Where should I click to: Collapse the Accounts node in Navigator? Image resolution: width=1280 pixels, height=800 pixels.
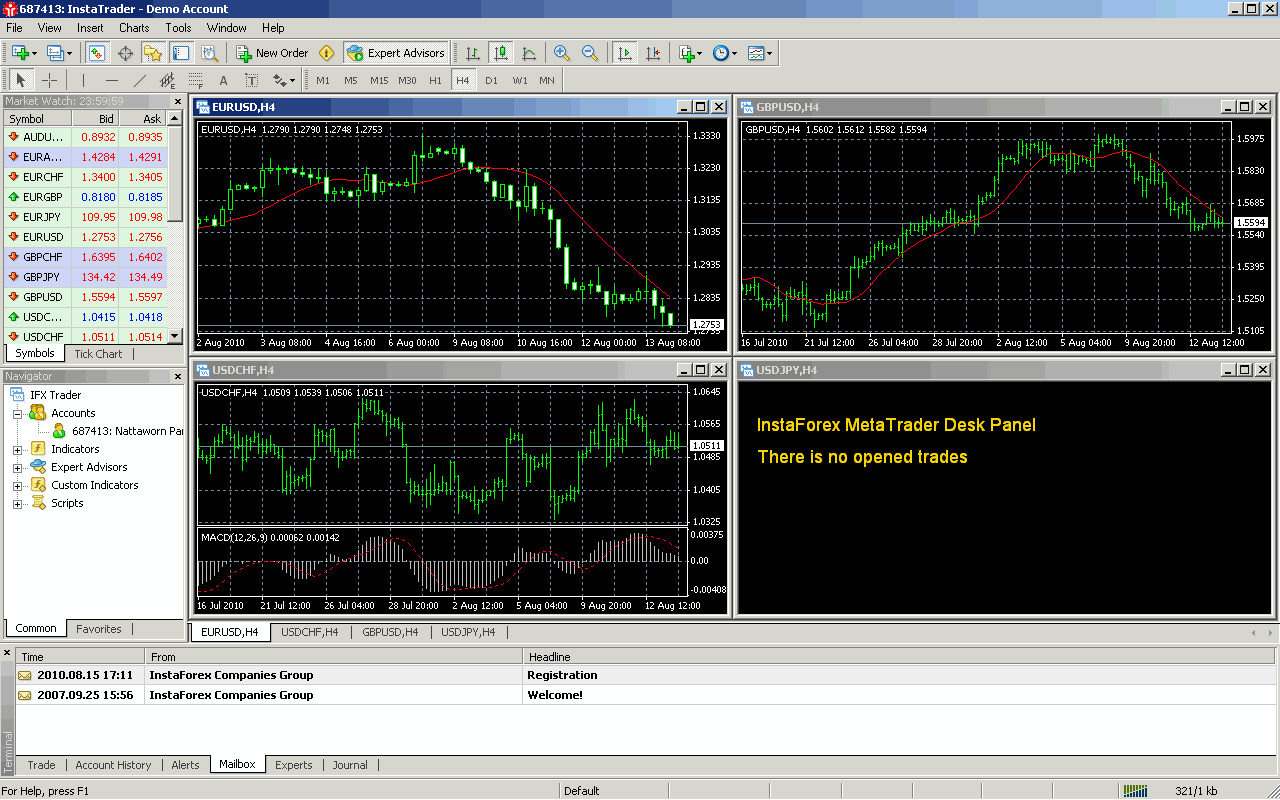tap(17, 414)
